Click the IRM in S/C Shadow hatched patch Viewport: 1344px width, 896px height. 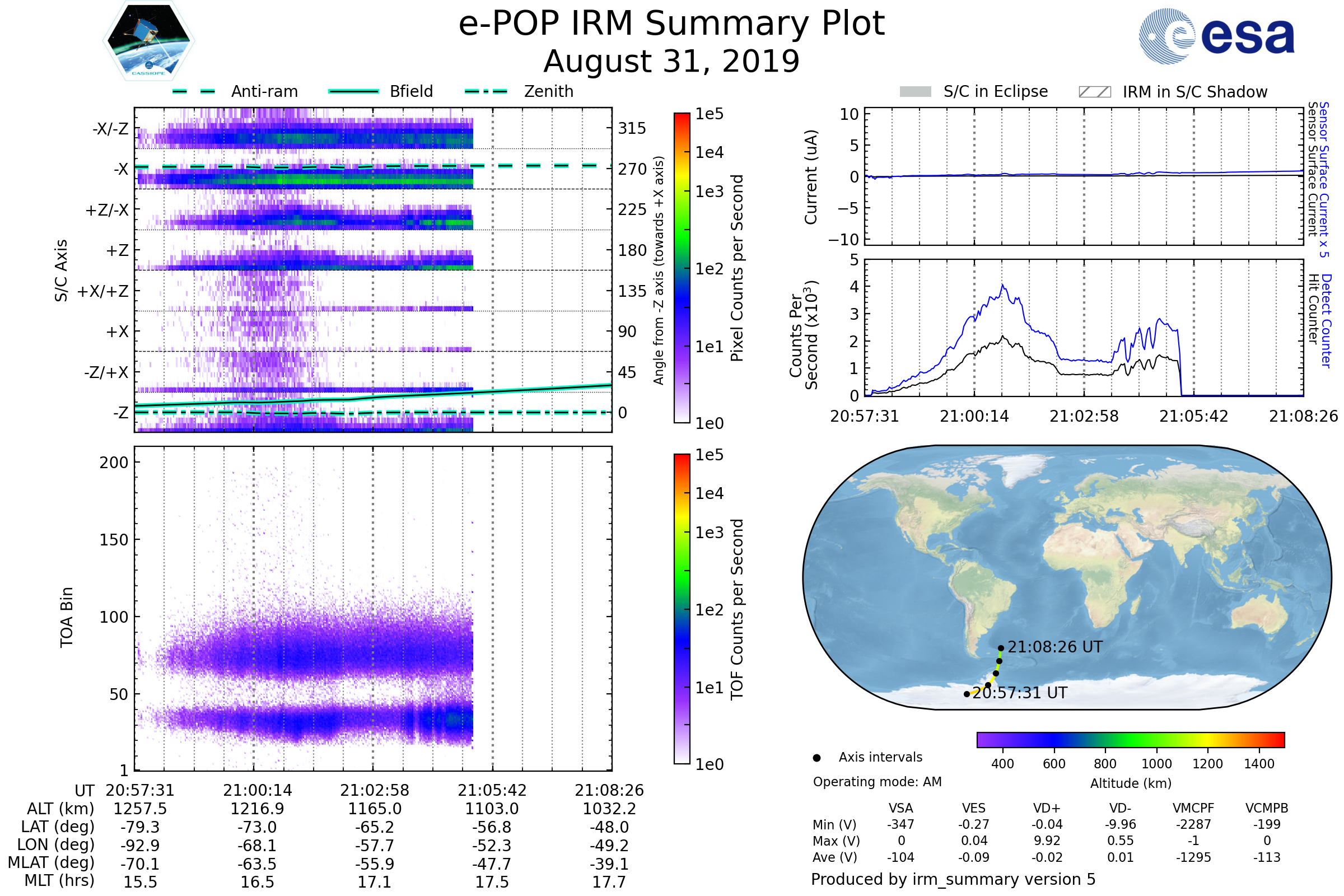pos(1094,92)
